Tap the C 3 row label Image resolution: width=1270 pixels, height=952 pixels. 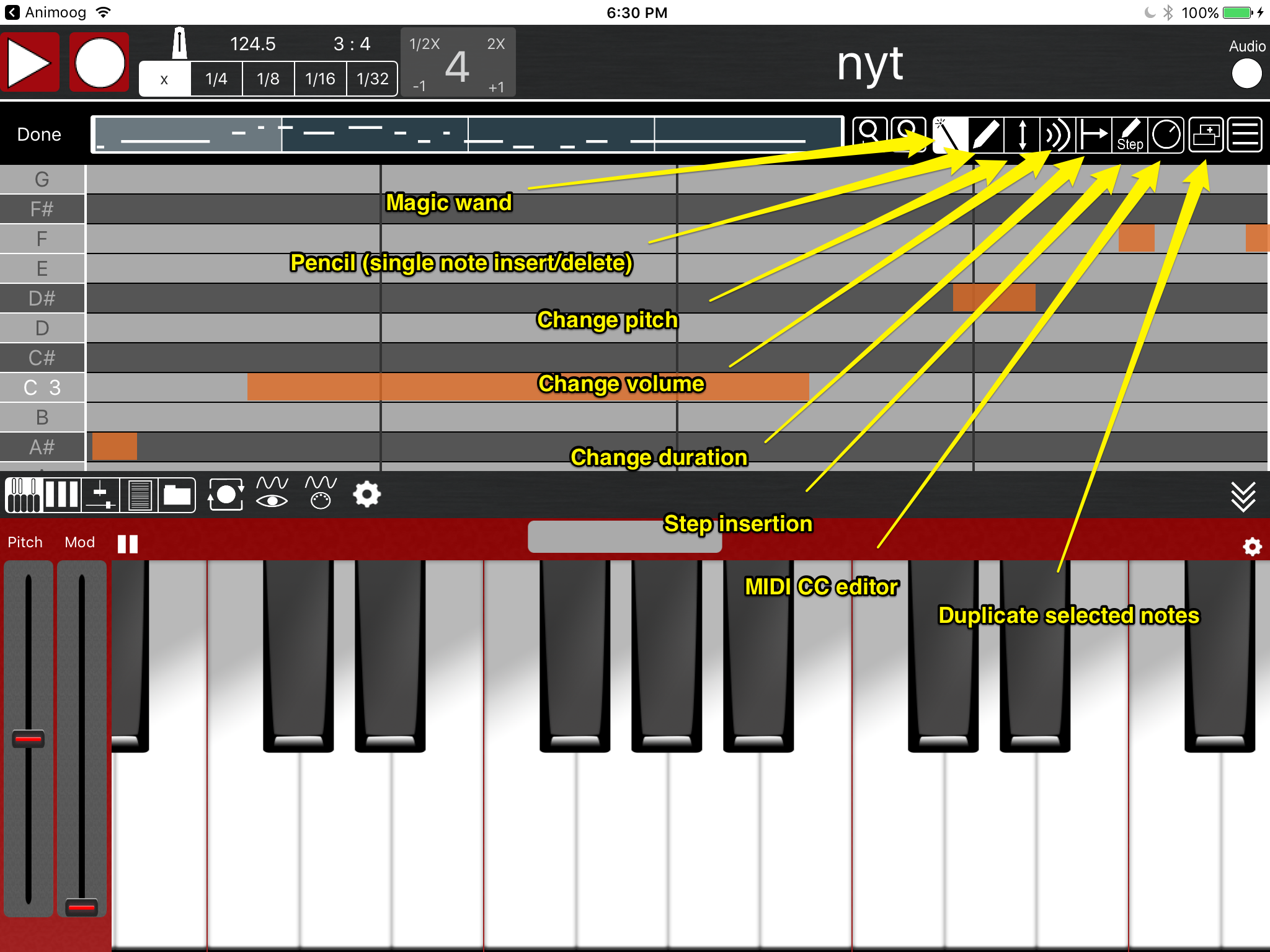pos(42,387)
